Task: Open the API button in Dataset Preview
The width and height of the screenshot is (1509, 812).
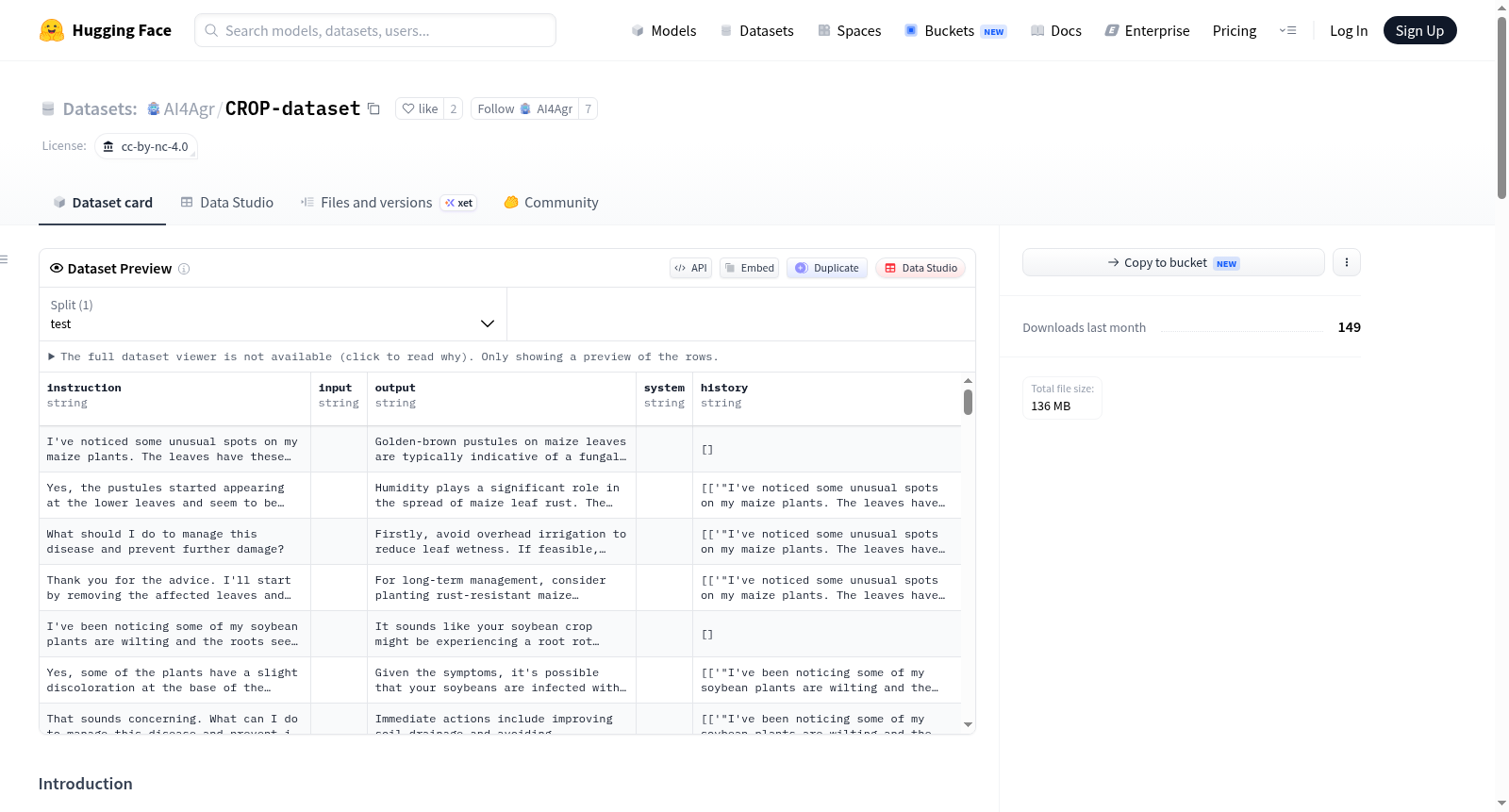Action: pyautogui.click(x=690, y=268)
